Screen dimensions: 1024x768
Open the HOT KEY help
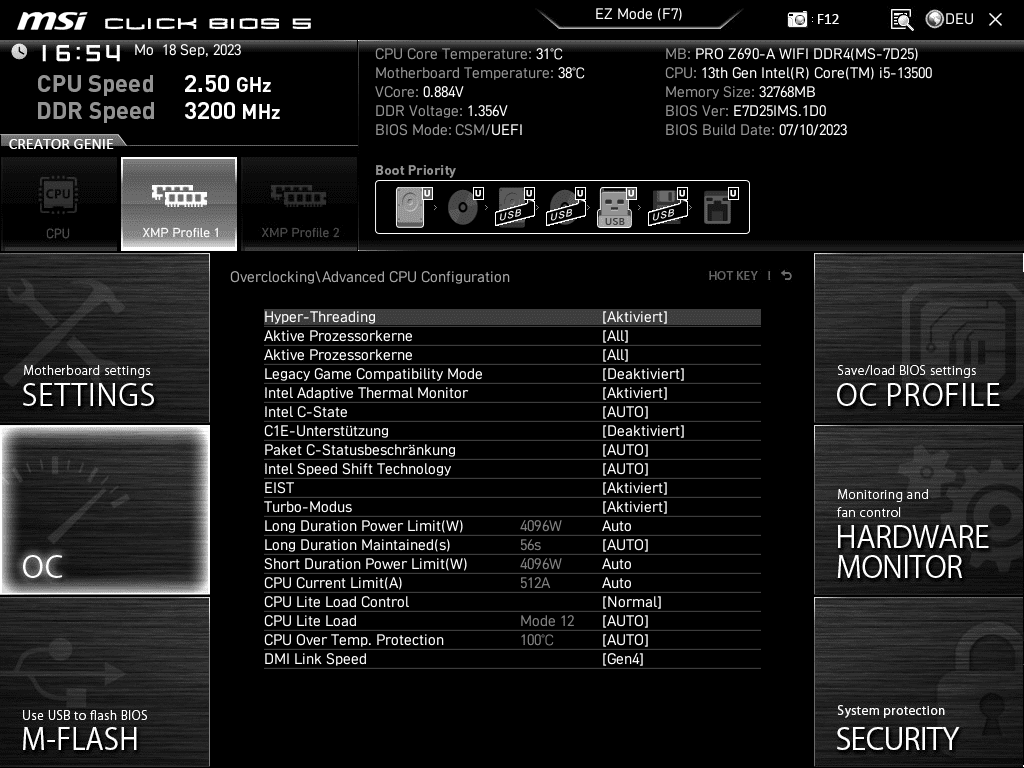pos(733,276)
